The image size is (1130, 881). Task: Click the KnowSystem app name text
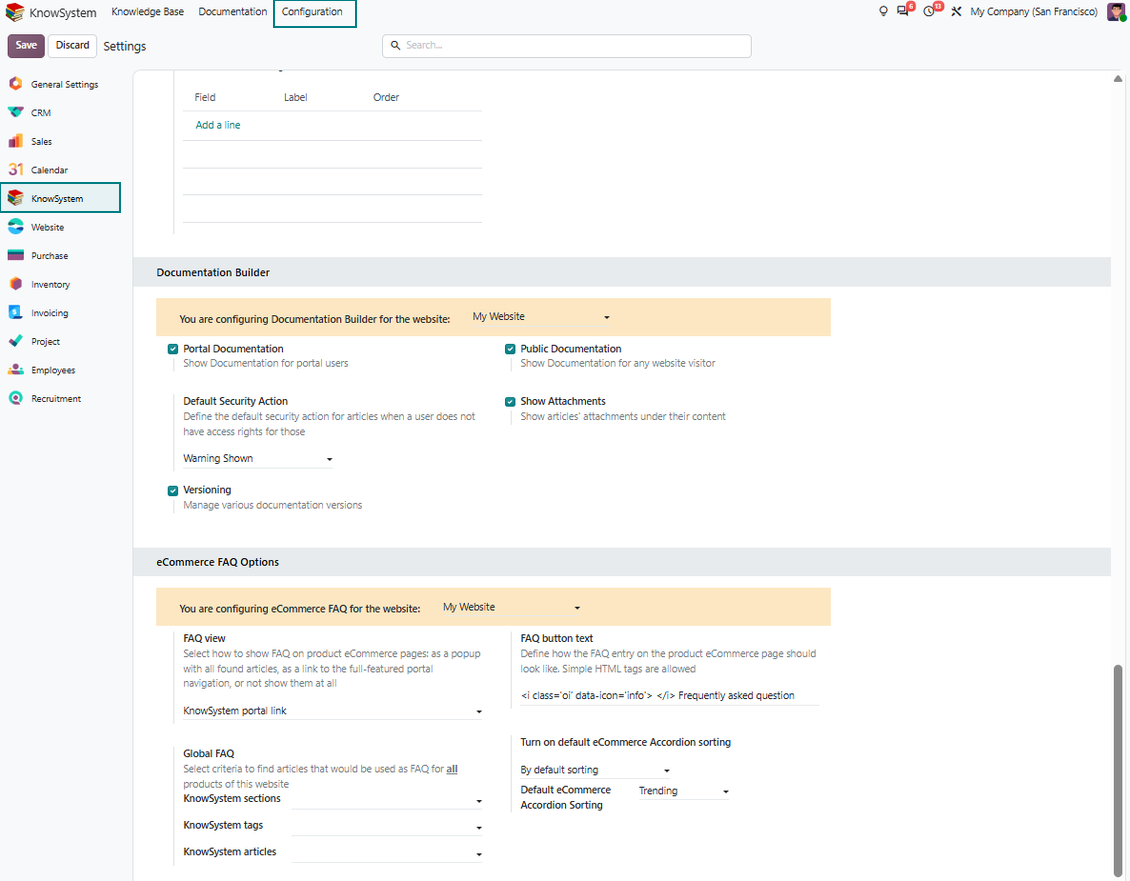point(63,13)
